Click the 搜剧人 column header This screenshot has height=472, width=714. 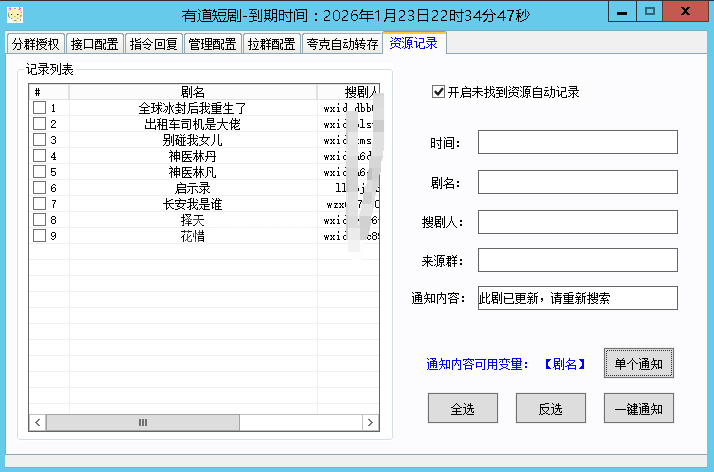tap(348, 92)
